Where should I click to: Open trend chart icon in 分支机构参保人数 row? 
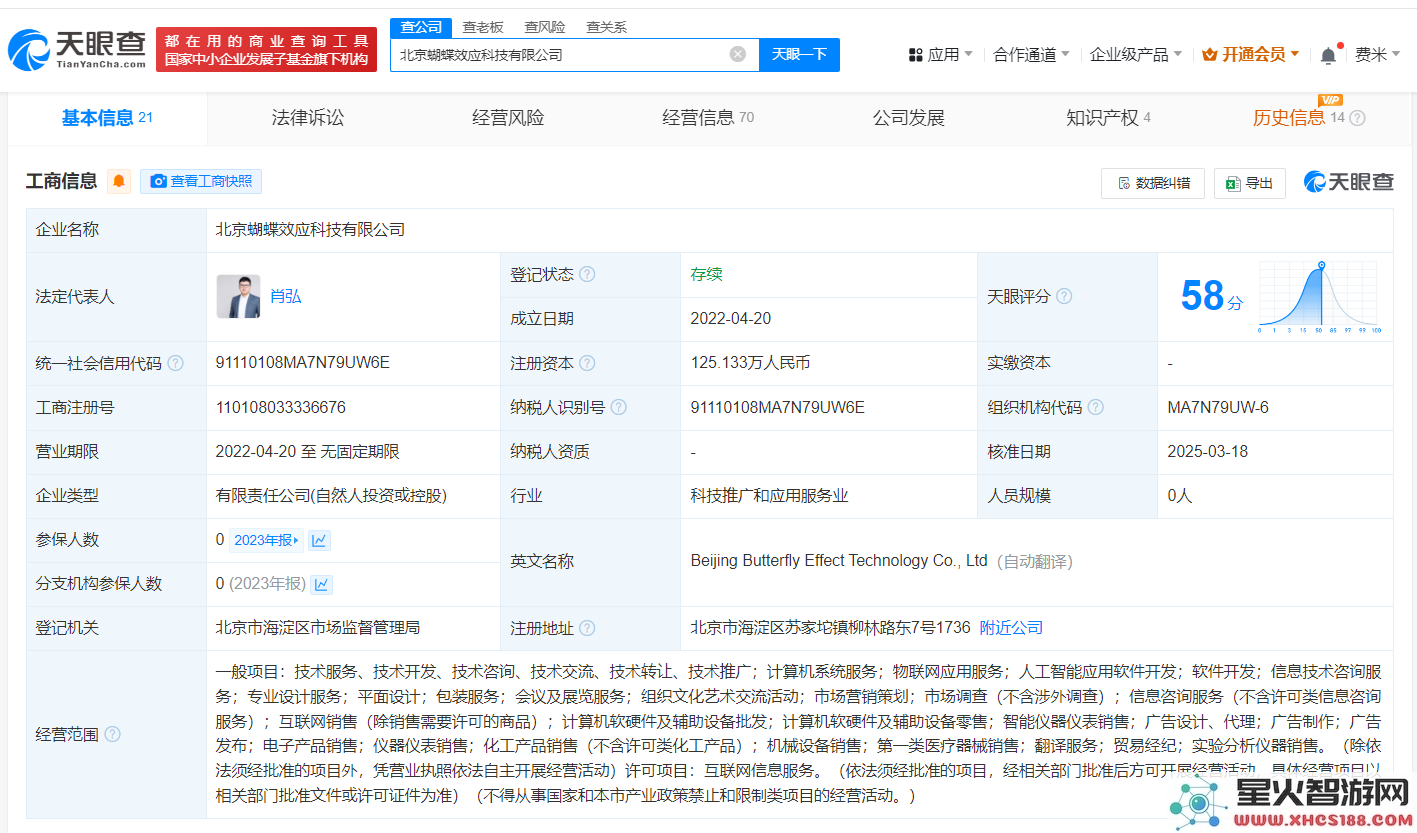tap(322, 584)
